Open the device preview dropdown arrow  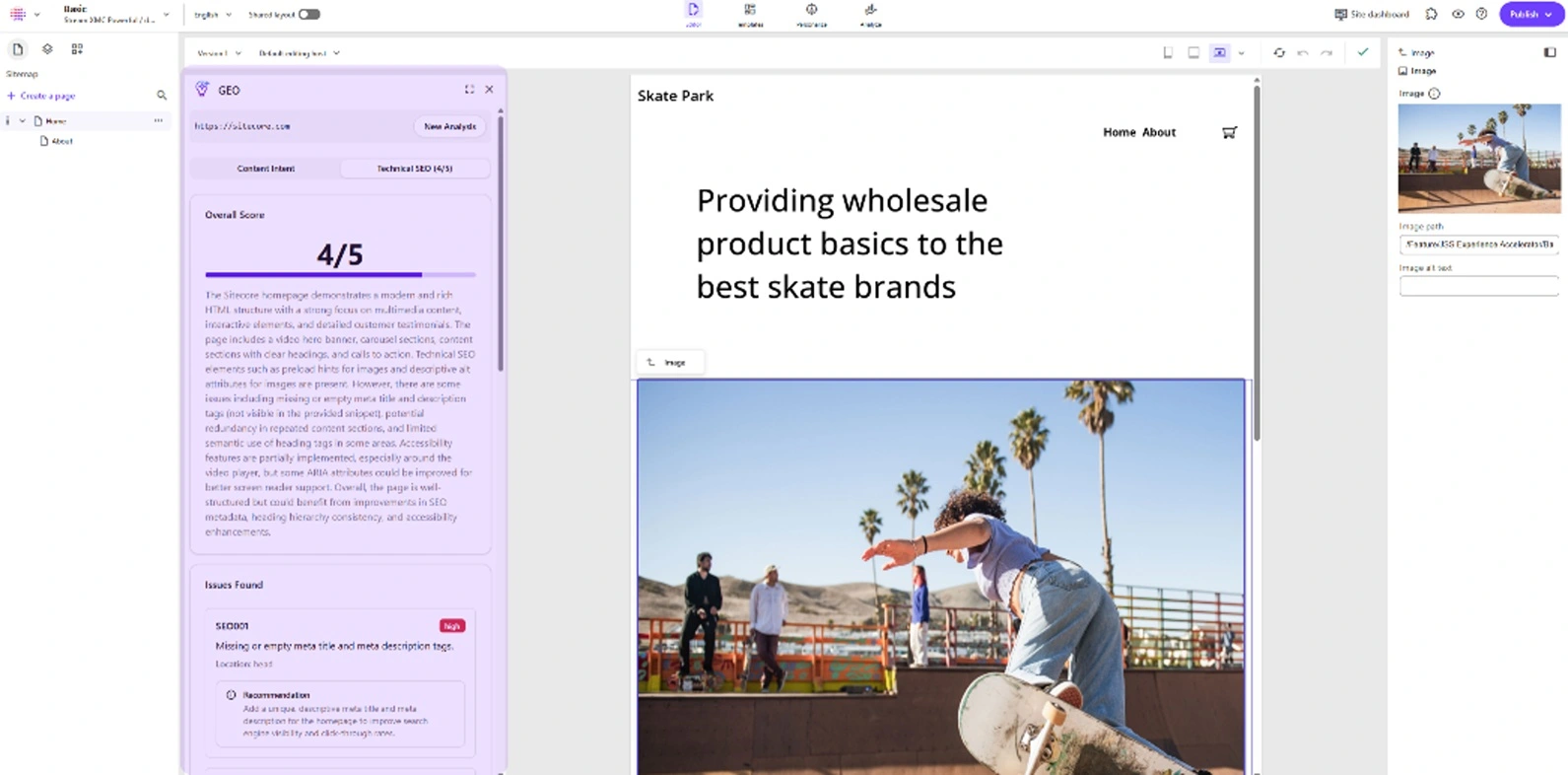[1241, 53]
